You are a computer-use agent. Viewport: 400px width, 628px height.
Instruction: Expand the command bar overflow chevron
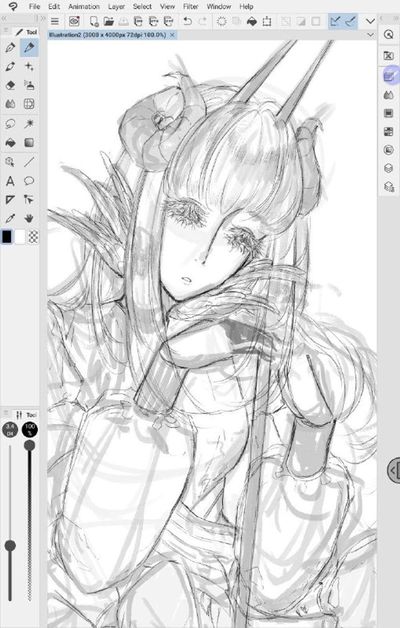coord(370,21)
